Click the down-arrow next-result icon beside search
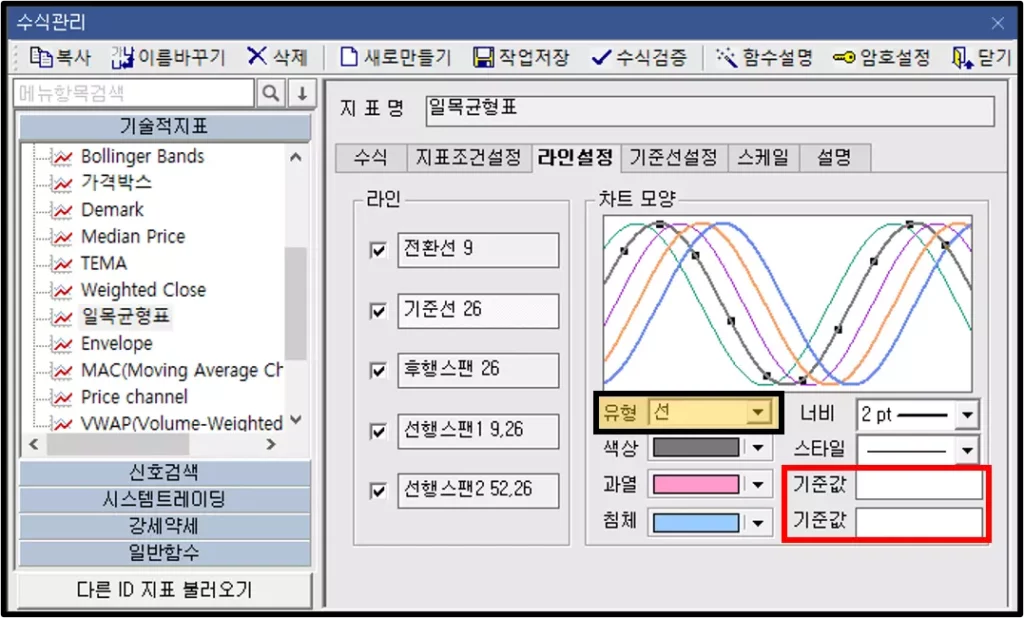Viewport: 1024px width, 618px height. 302,93
